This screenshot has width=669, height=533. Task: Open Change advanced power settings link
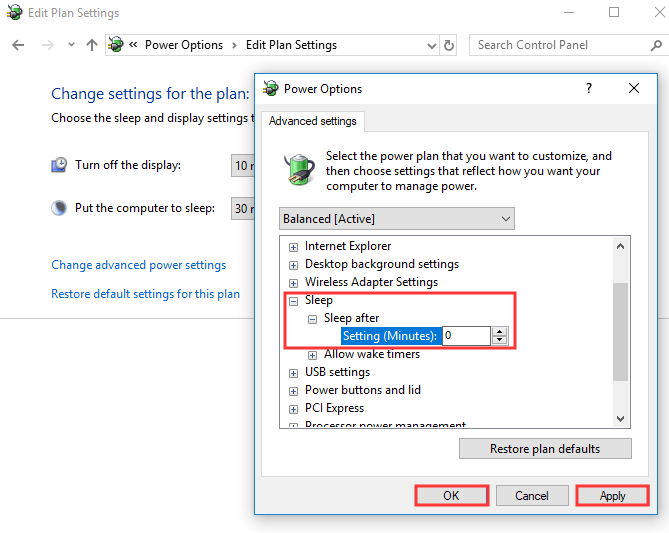point(138,265)
